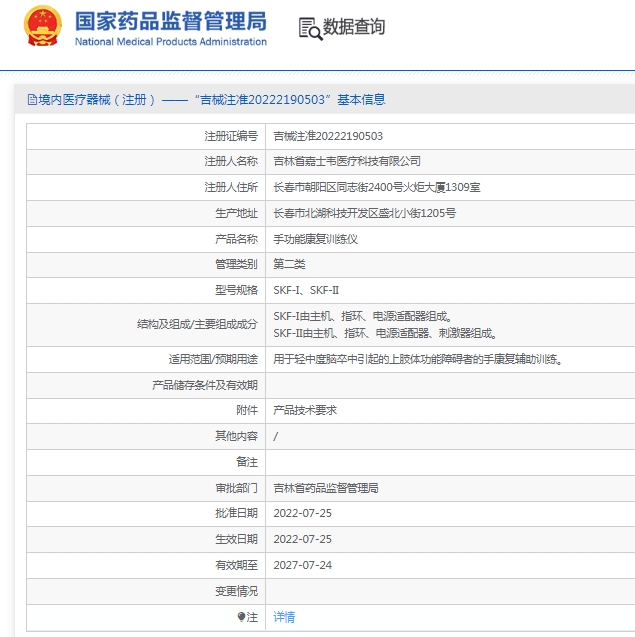Click the 适用范围/预期用途 label
635x637 pixels.
213,359
